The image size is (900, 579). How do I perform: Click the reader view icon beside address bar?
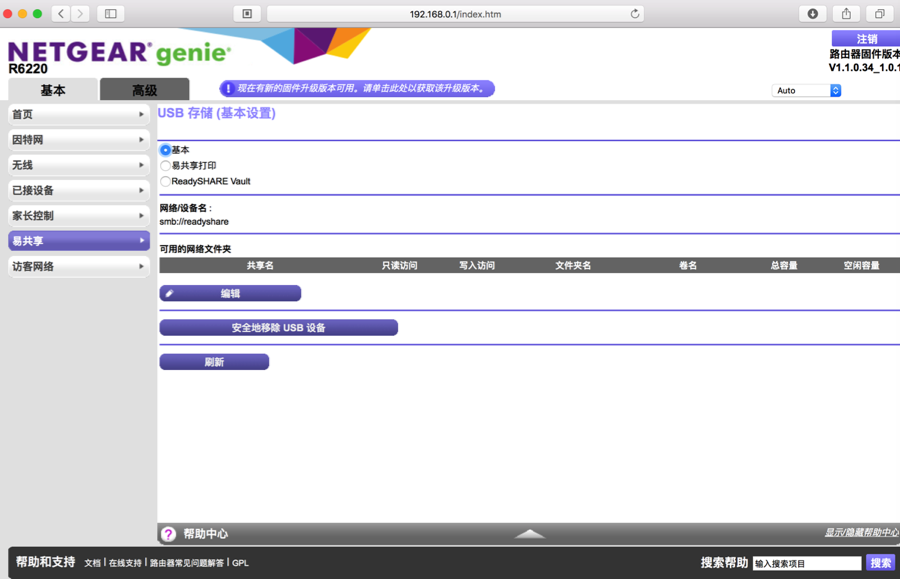[247, 14]
